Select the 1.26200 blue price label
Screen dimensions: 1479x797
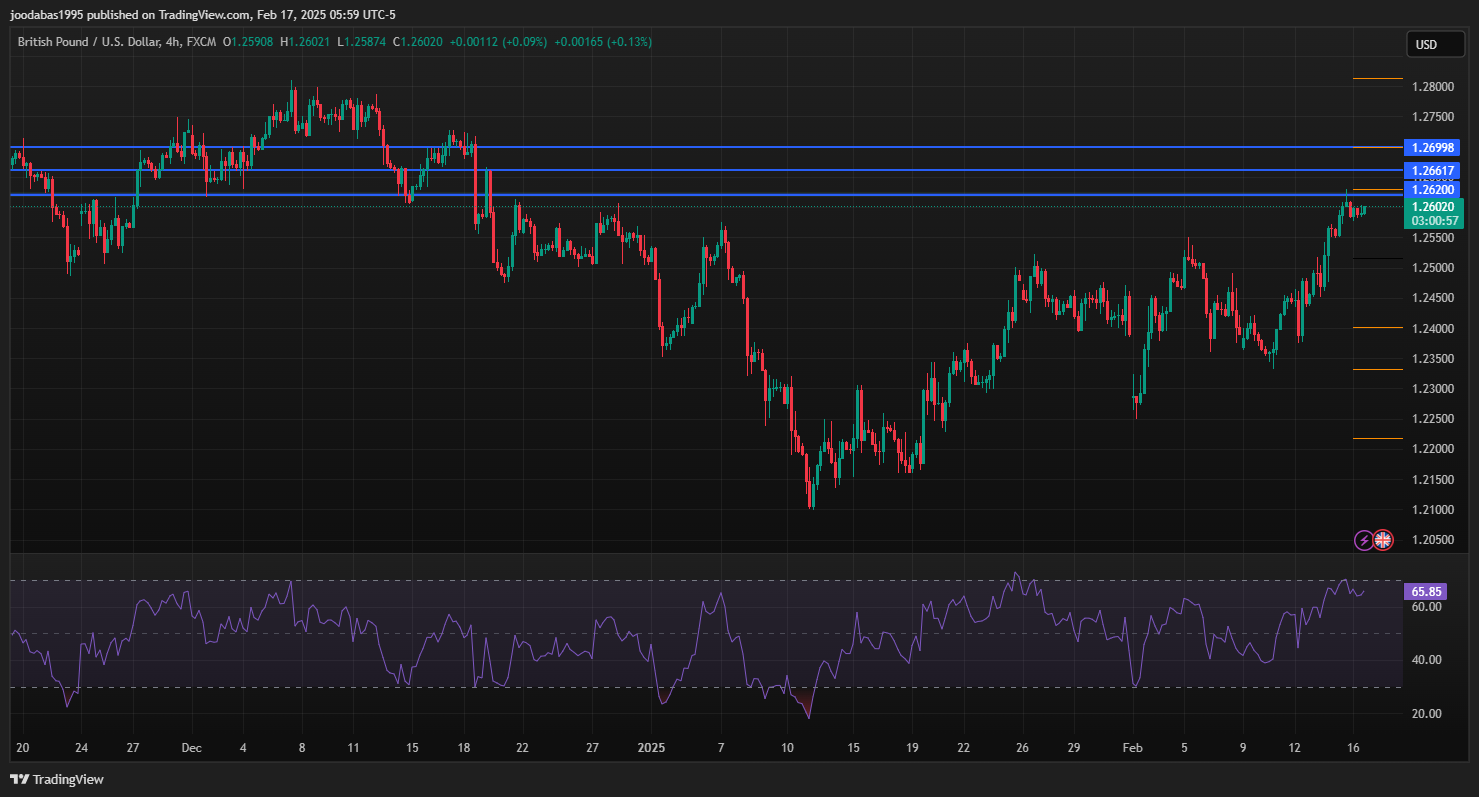(1434, 189)
